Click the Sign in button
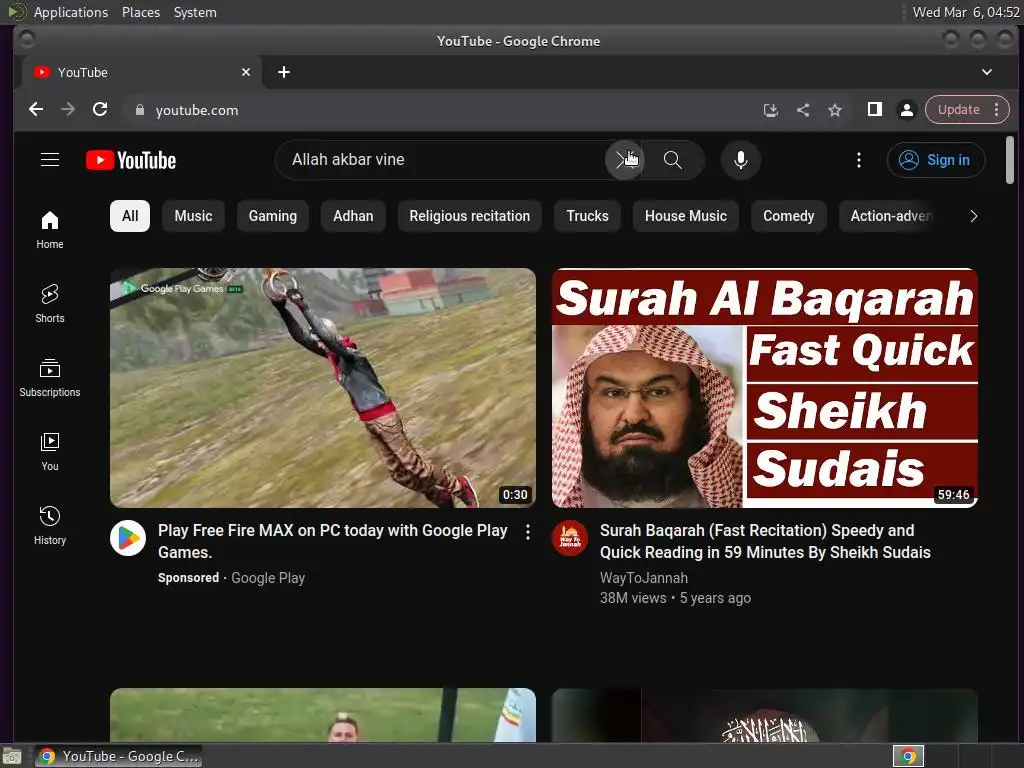The image size is (1024, 768). pyautogui.click(x=936, y=160)
